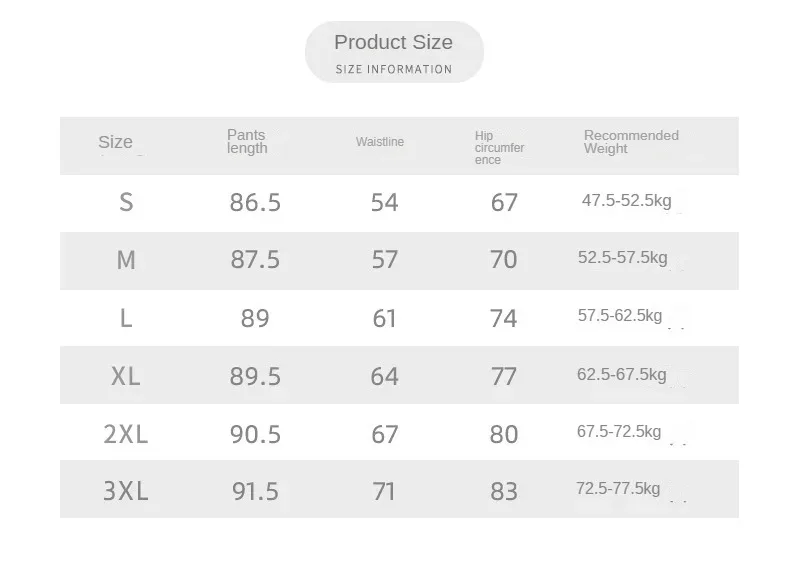The height and width of the screenshot is (563, 790).
Task: Select the 90.5 pants length value
Action: 255,435
